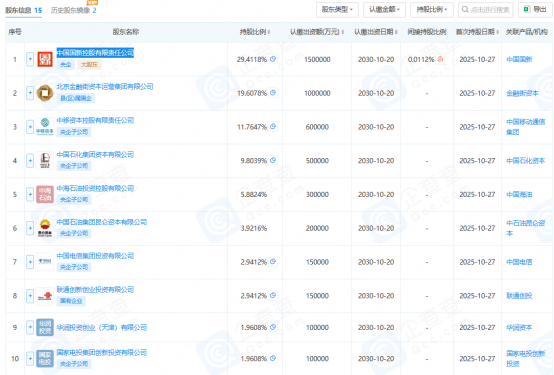Expand row 5 中海石油投资控股 plus button

coord(30,194)
